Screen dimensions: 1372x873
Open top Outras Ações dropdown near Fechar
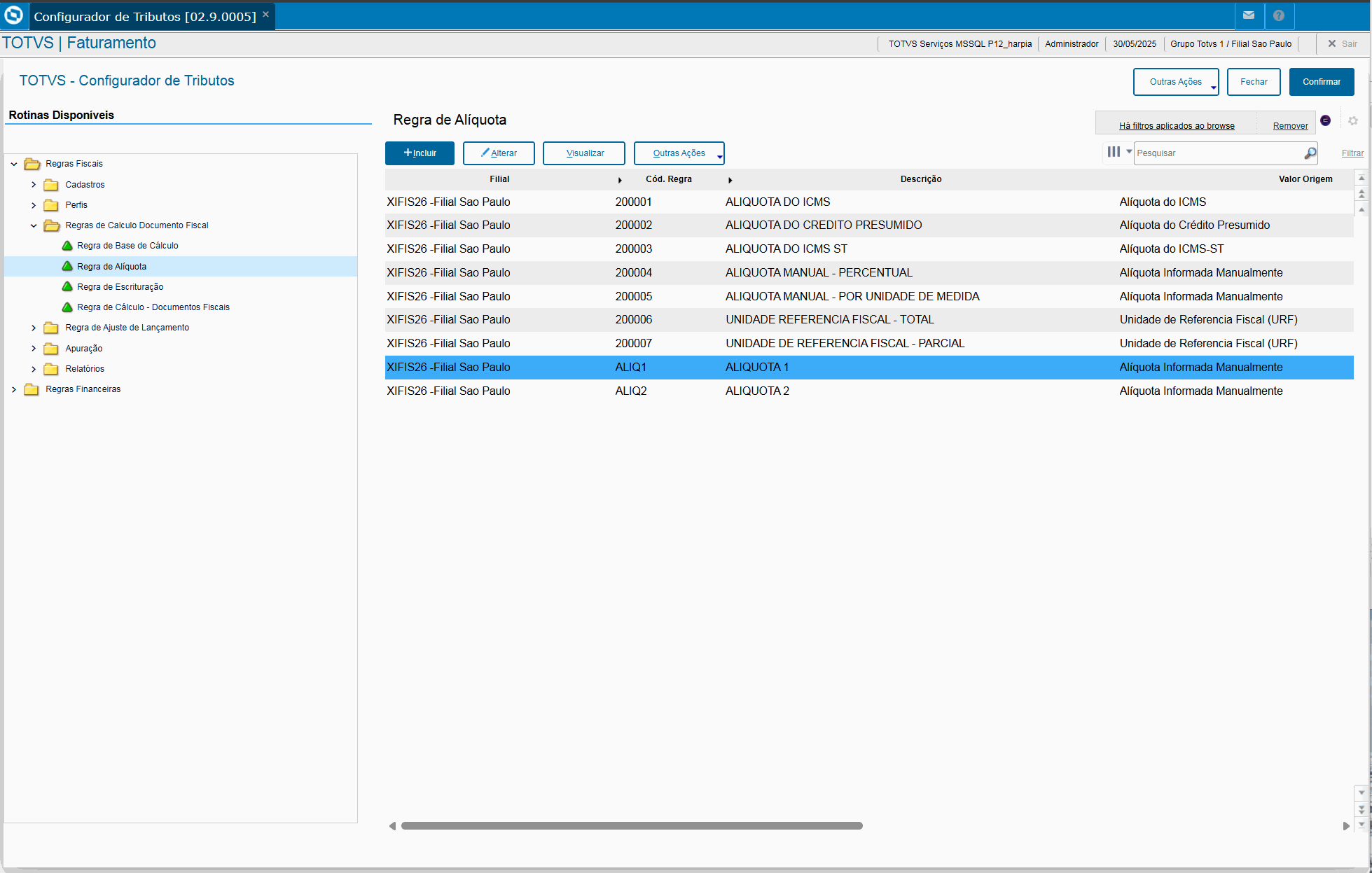(1175, 82)
